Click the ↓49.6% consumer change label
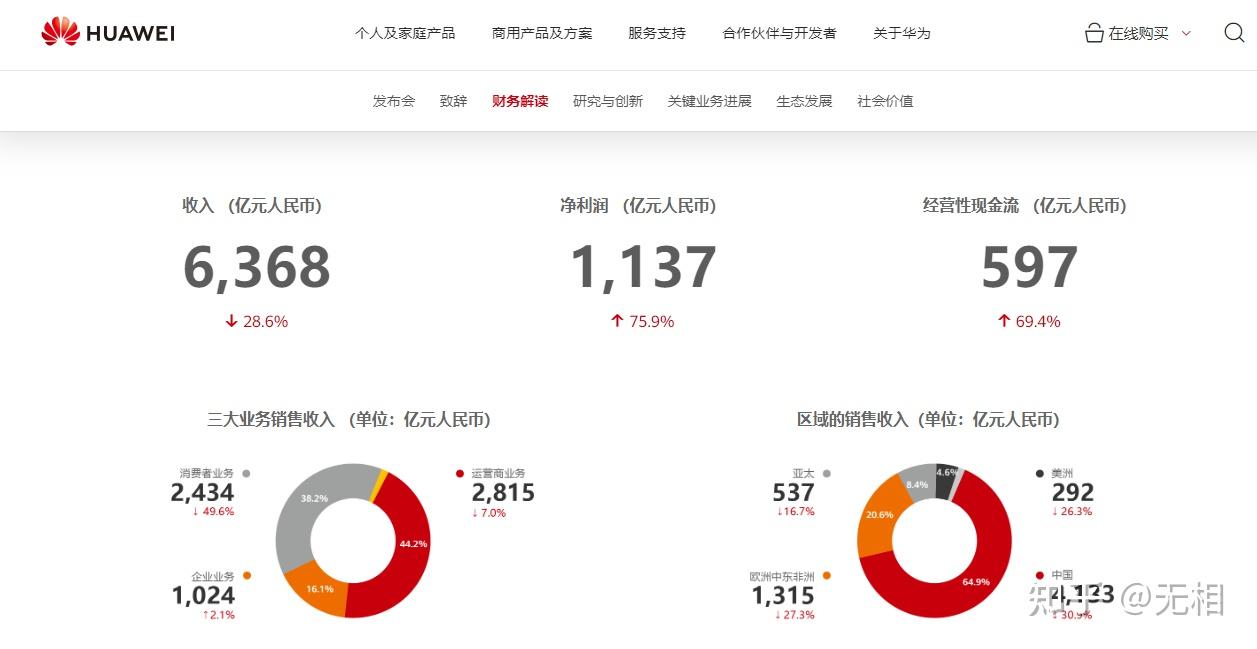1257x649 pixels. pyautogui.click(x=213, y=511)
